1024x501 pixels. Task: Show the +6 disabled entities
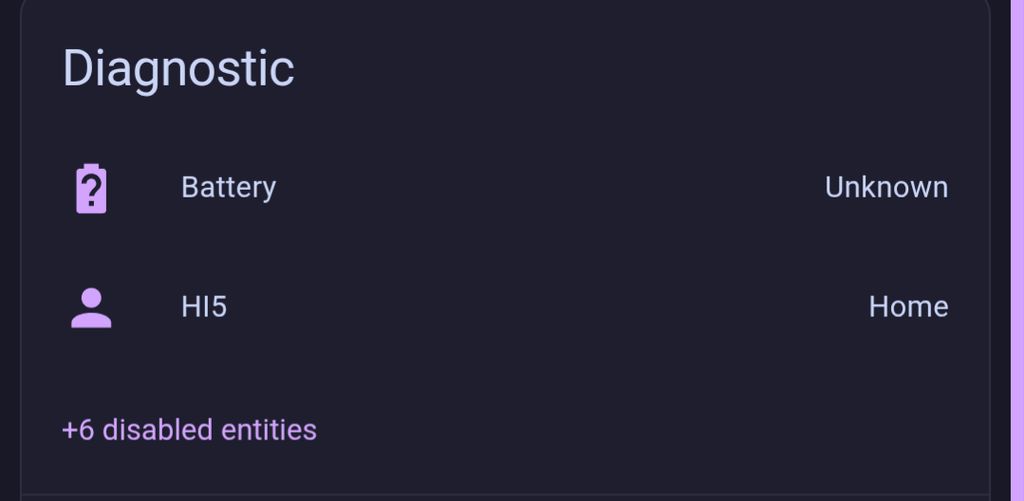click(189, 430)
